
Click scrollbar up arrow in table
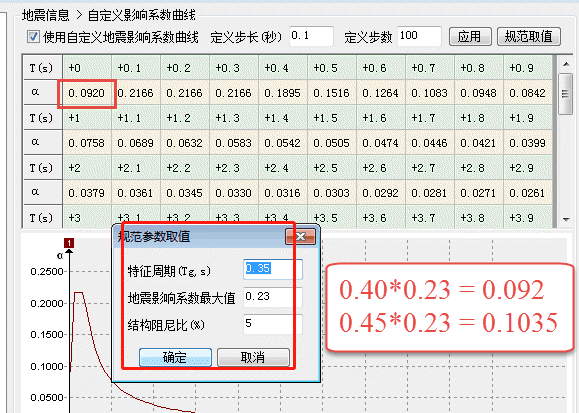click(x=566, y=64)
